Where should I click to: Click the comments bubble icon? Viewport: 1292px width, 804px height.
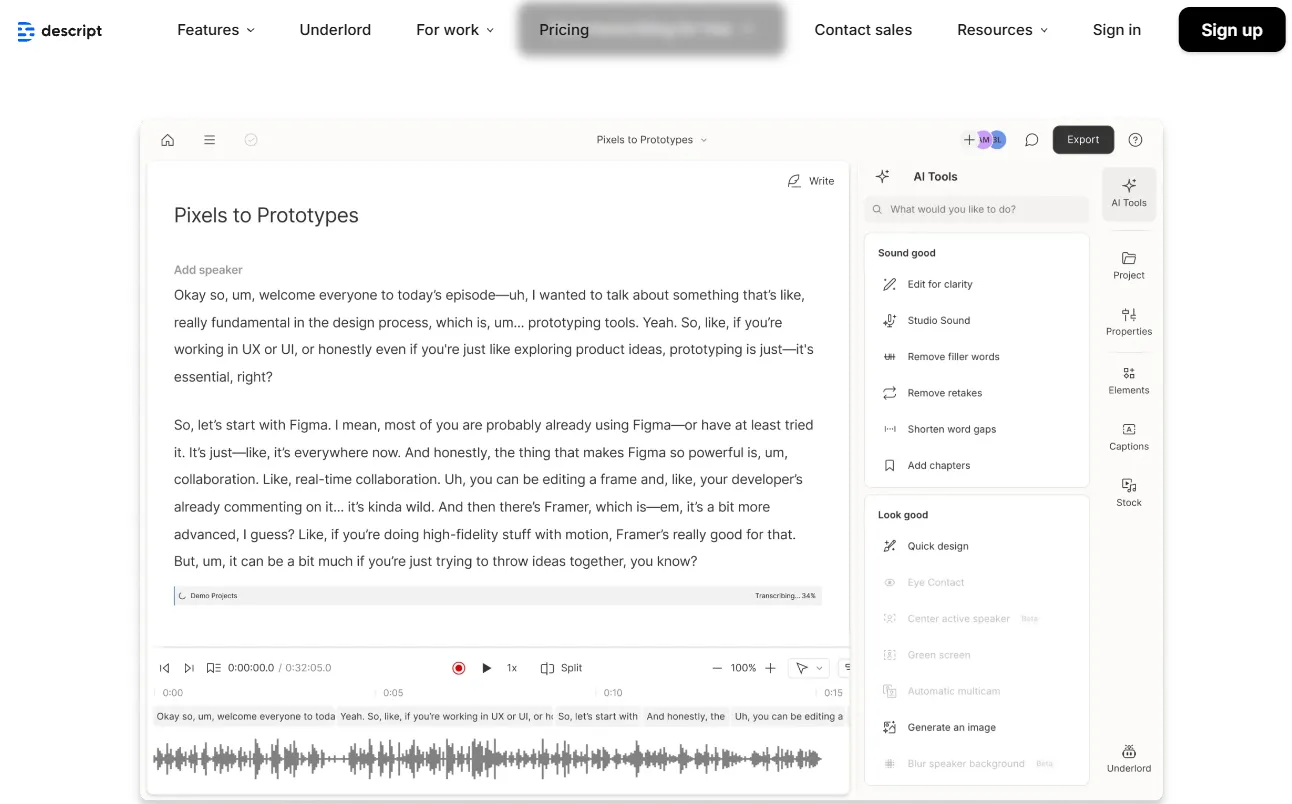1032,140
